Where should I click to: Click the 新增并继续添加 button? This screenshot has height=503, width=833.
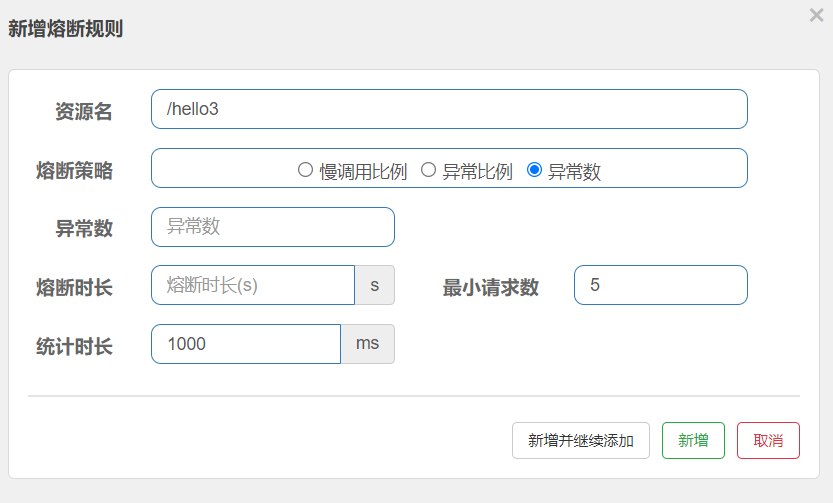coord(581,440)
